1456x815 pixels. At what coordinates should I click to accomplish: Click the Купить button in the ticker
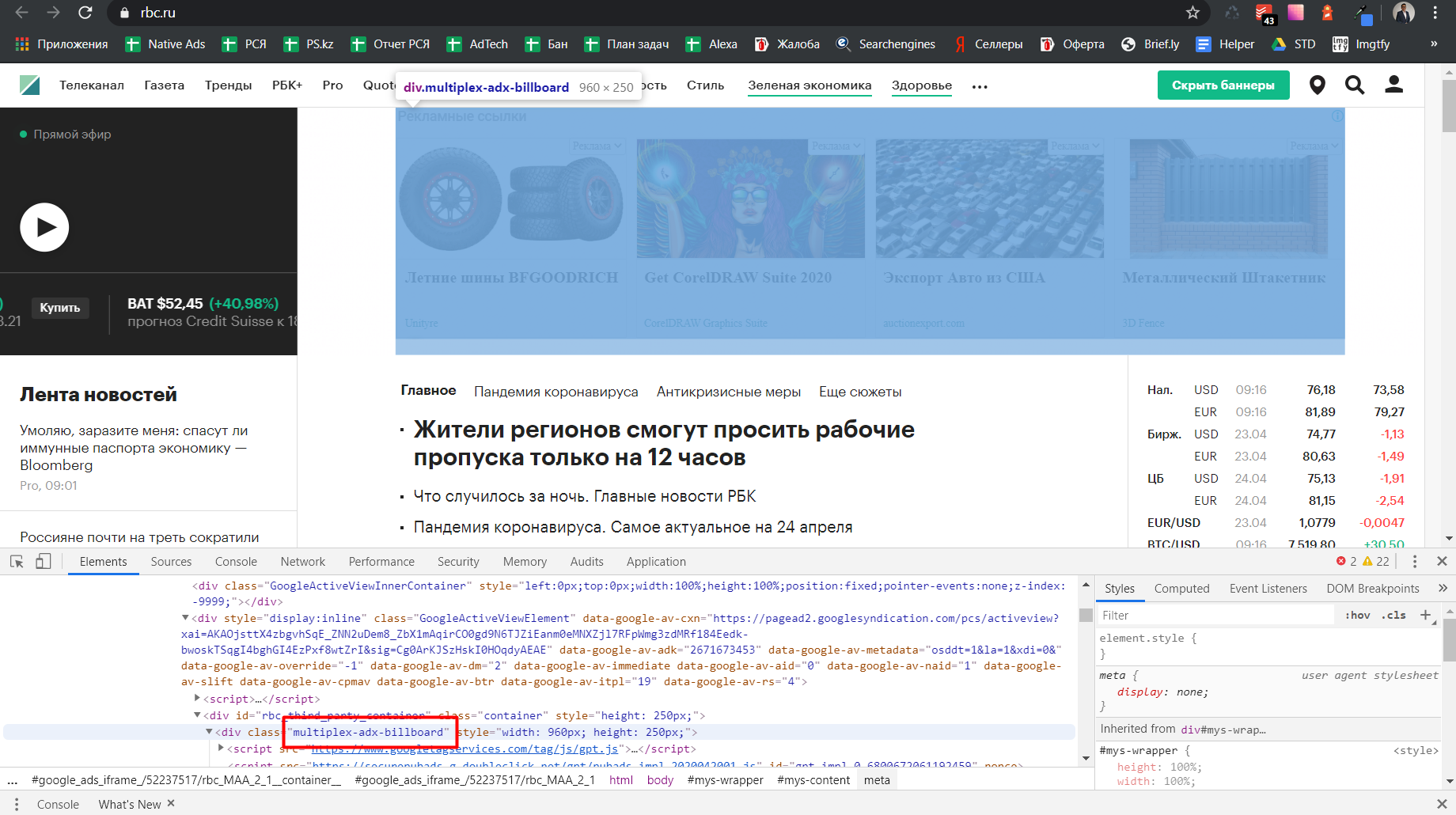[60, 308]
